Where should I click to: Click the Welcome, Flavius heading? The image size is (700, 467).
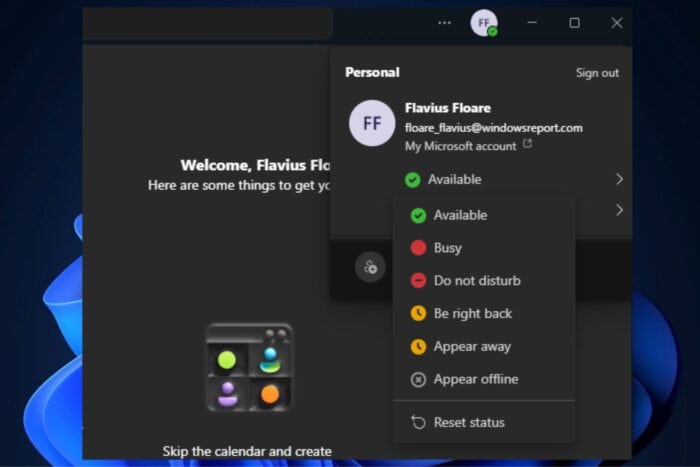[x=255, y=165]
